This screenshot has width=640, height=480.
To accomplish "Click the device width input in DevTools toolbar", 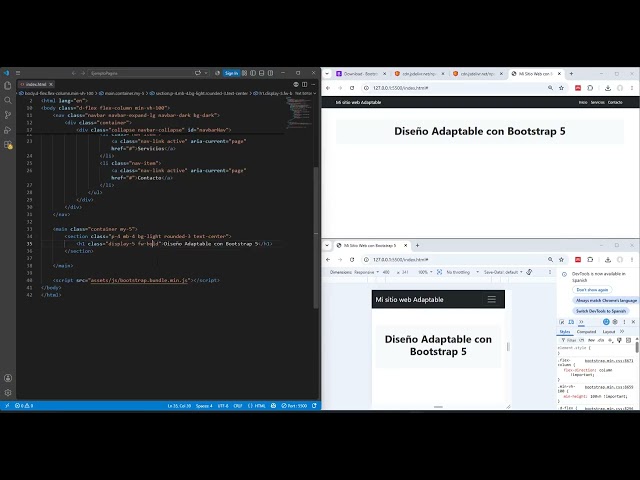I will point(387,272).
